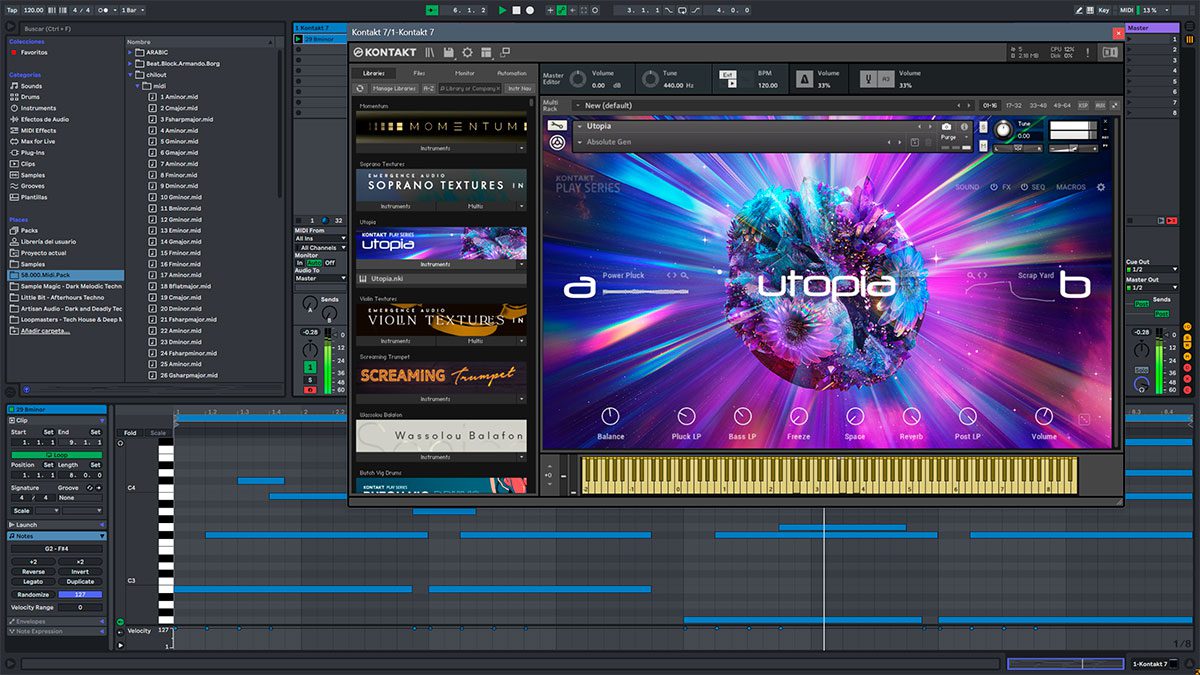The image size is (1200, 675).
Task: Click the Manage Libraries button
Action: (x=394, y=88)
